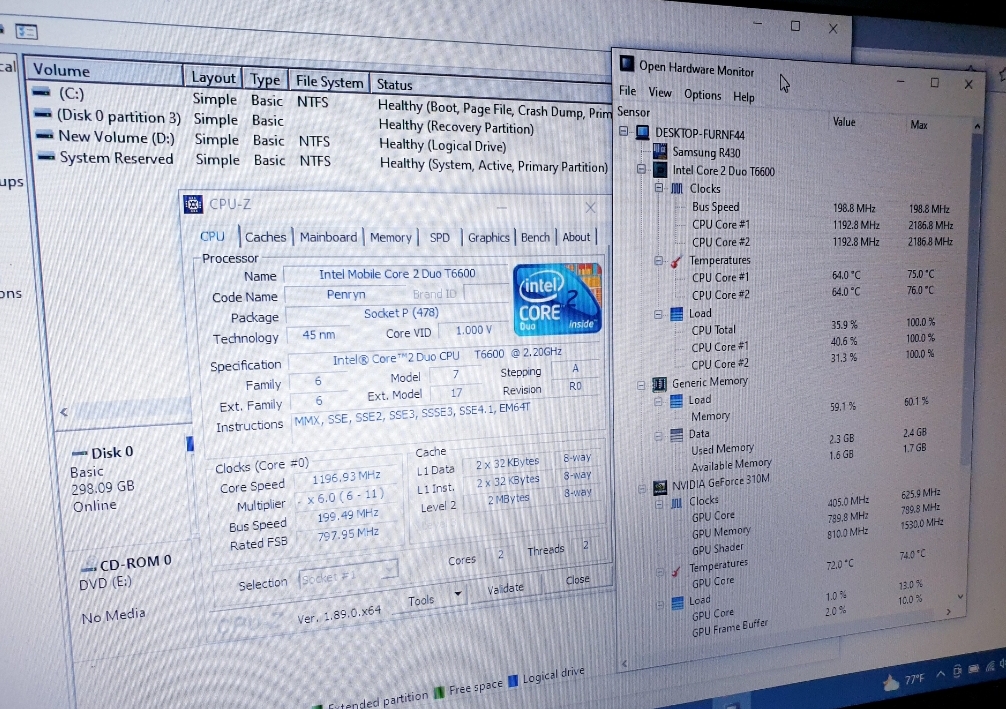
Task: Collapse the CPU Clocks tree node
Action: click(x=659, y=188)
